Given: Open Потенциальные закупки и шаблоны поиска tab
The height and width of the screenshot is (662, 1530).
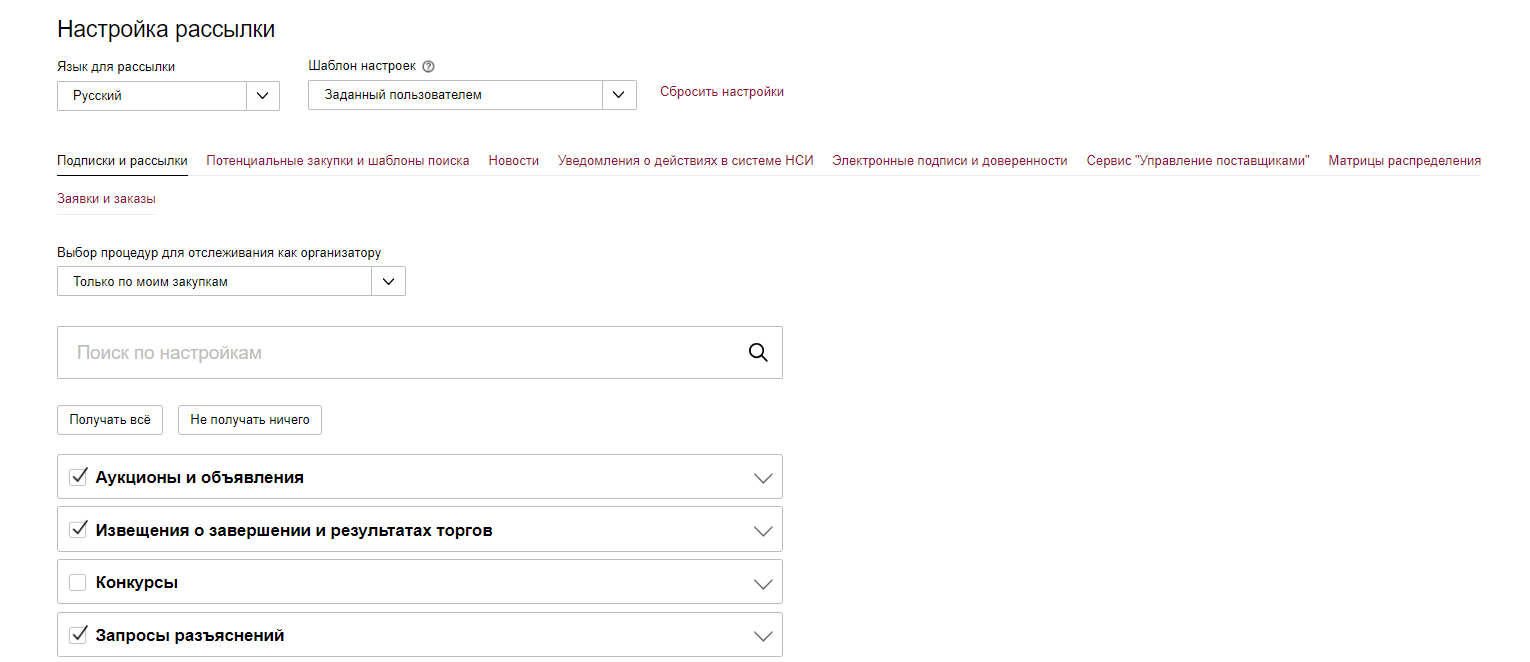Looking at the screenshot, I should tap(337, 160).
